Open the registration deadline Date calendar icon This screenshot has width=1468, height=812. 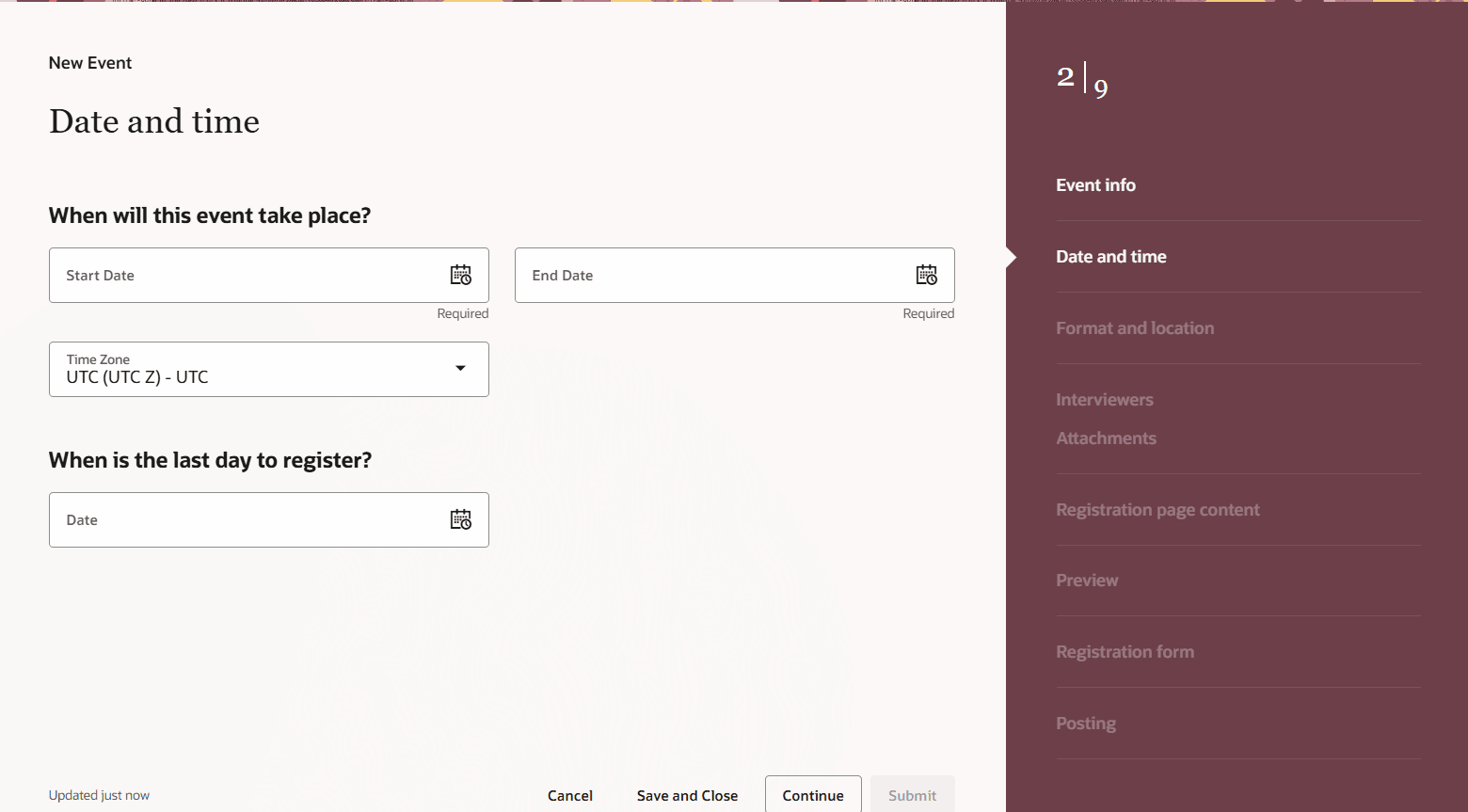(x=460, y=519)
